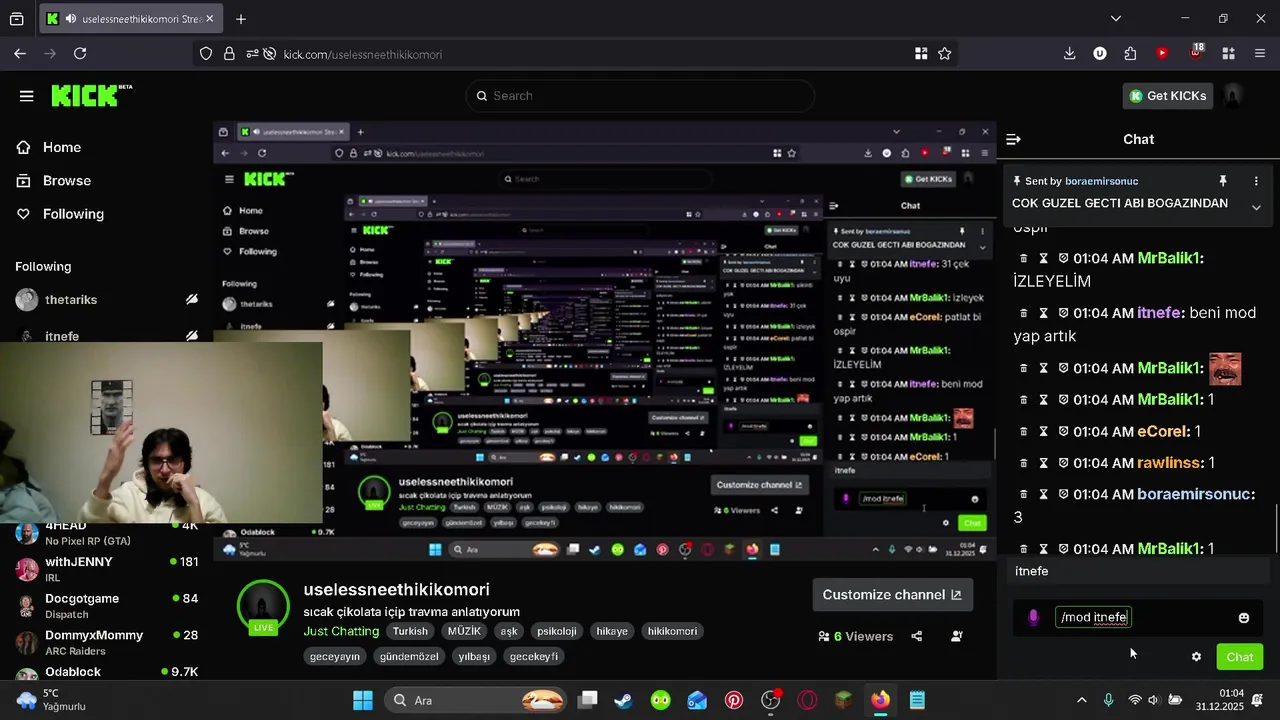
Task: Click the Kick search field
Action: pos(640,96)
